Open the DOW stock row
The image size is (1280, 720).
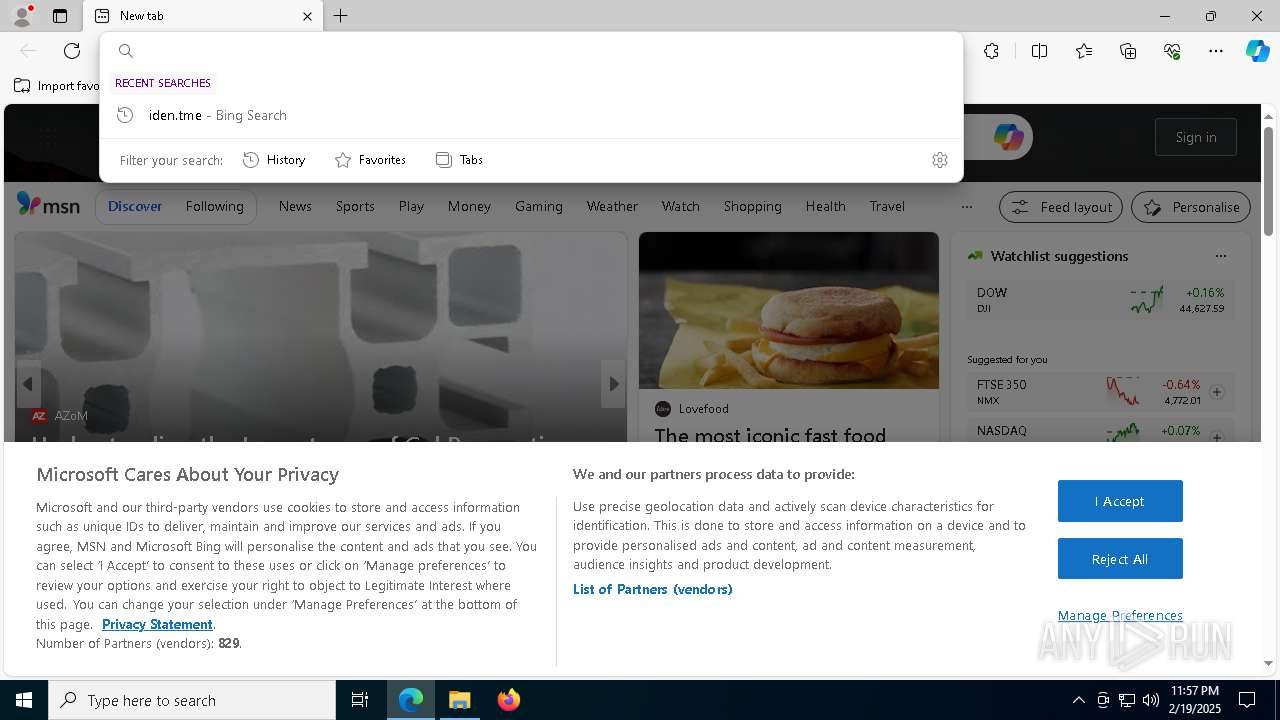1100,299
